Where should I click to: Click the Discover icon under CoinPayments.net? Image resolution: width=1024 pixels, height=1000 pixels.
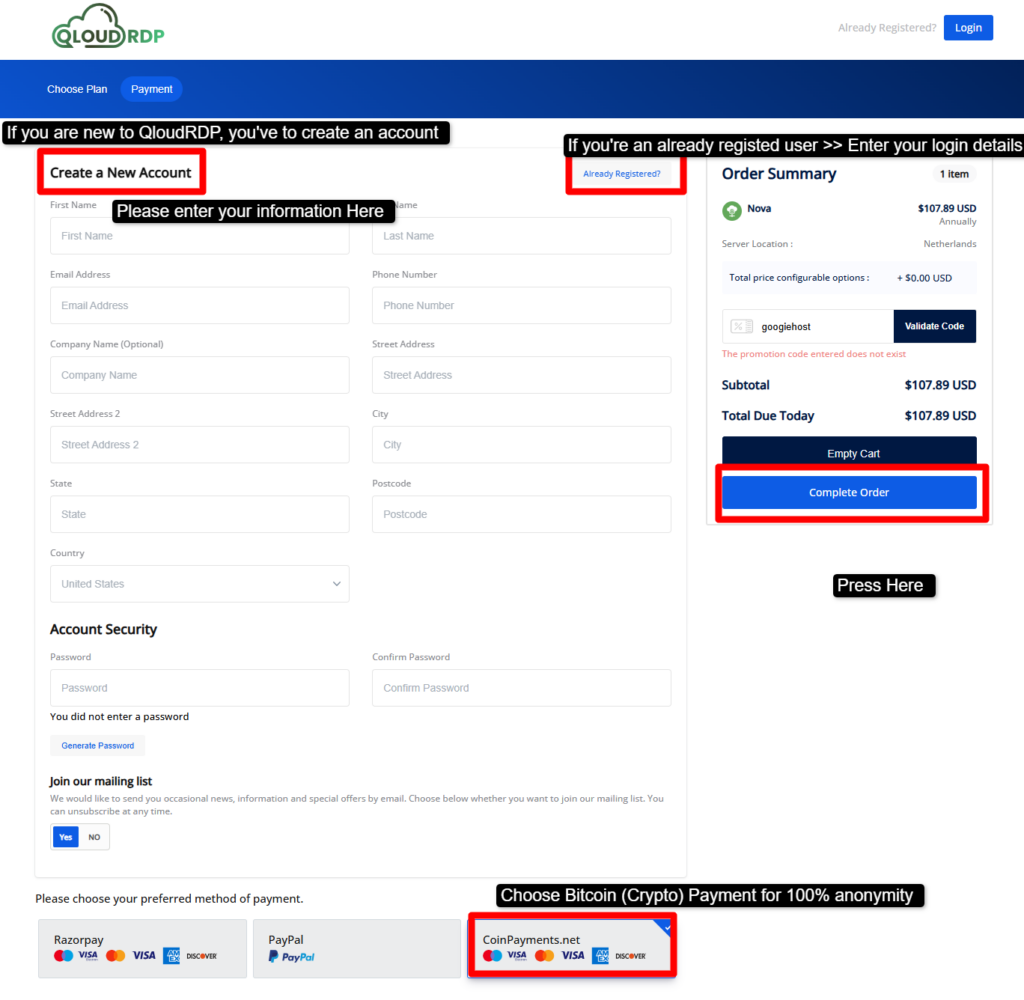[630, 956]
